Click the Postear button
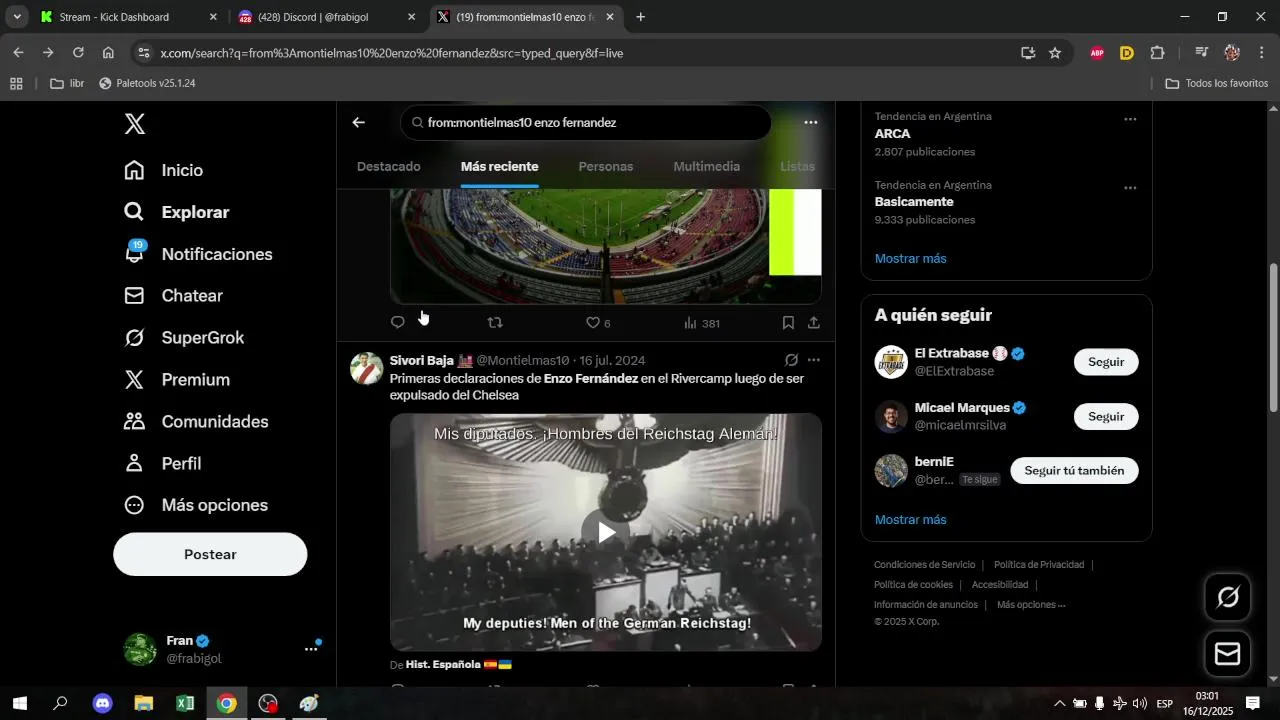1280x720 pixels. pyautogui.click(x=210, y=554)
